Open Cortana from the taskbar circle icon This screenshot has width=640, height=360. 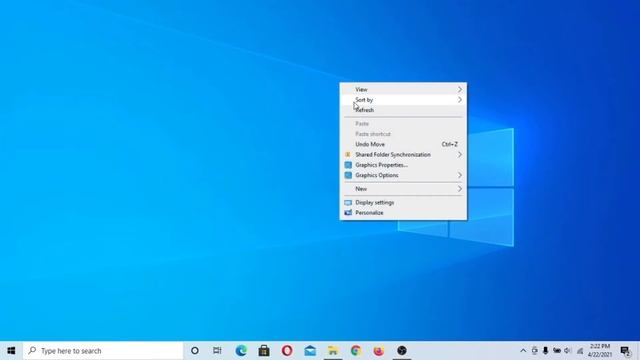(x=195, y=351)
